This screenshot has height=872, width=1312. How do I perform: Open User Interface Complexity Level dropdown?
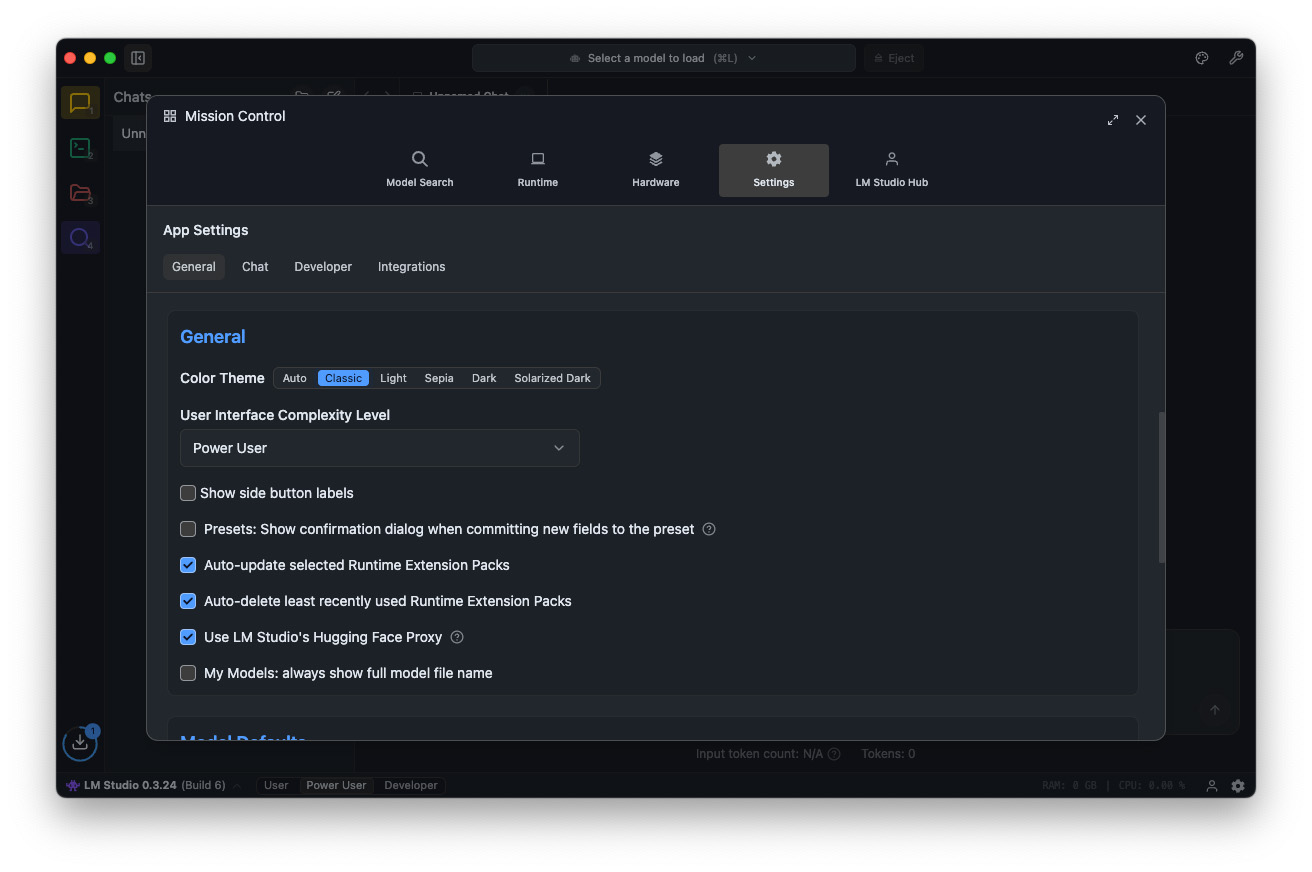point(380,448)
